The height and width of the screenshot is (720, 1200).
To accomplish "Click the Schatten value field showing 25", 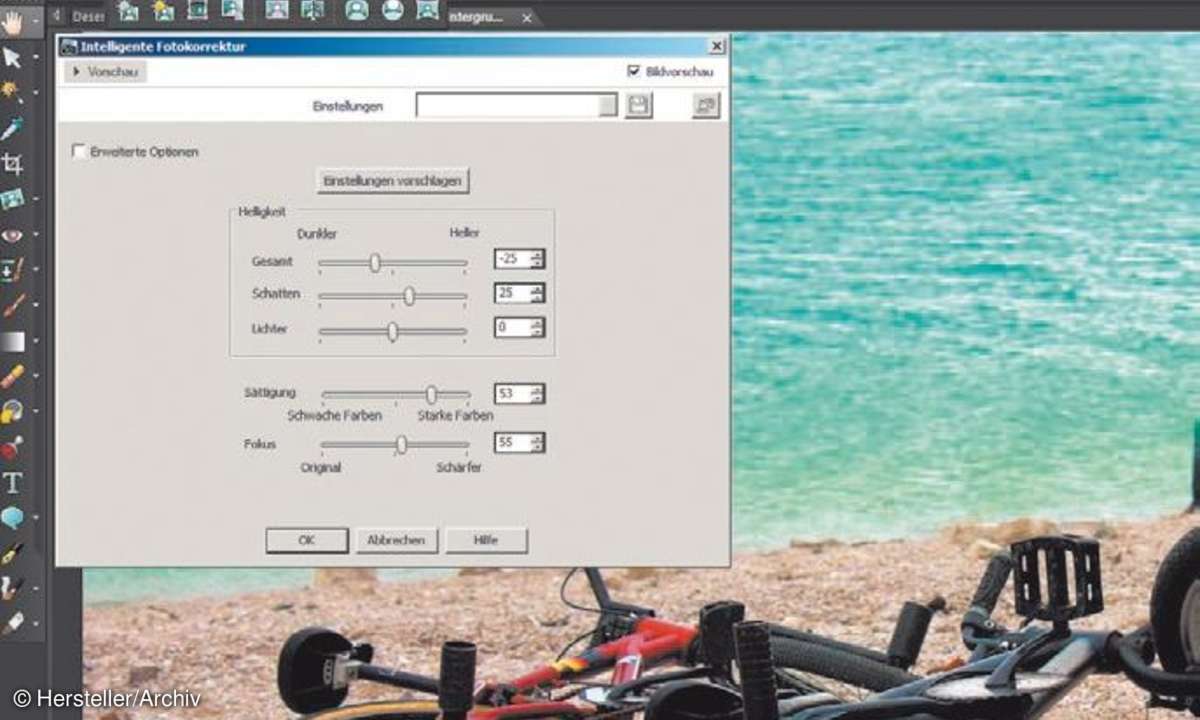I will point(512,293).
